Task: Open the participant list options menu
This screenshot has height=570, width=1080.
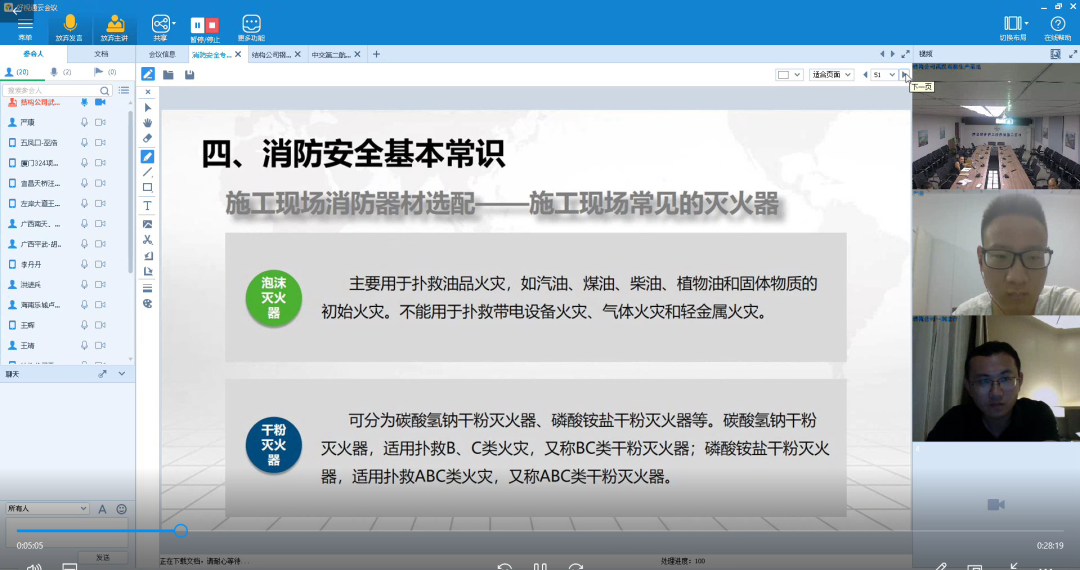Action: pos(124,90)
